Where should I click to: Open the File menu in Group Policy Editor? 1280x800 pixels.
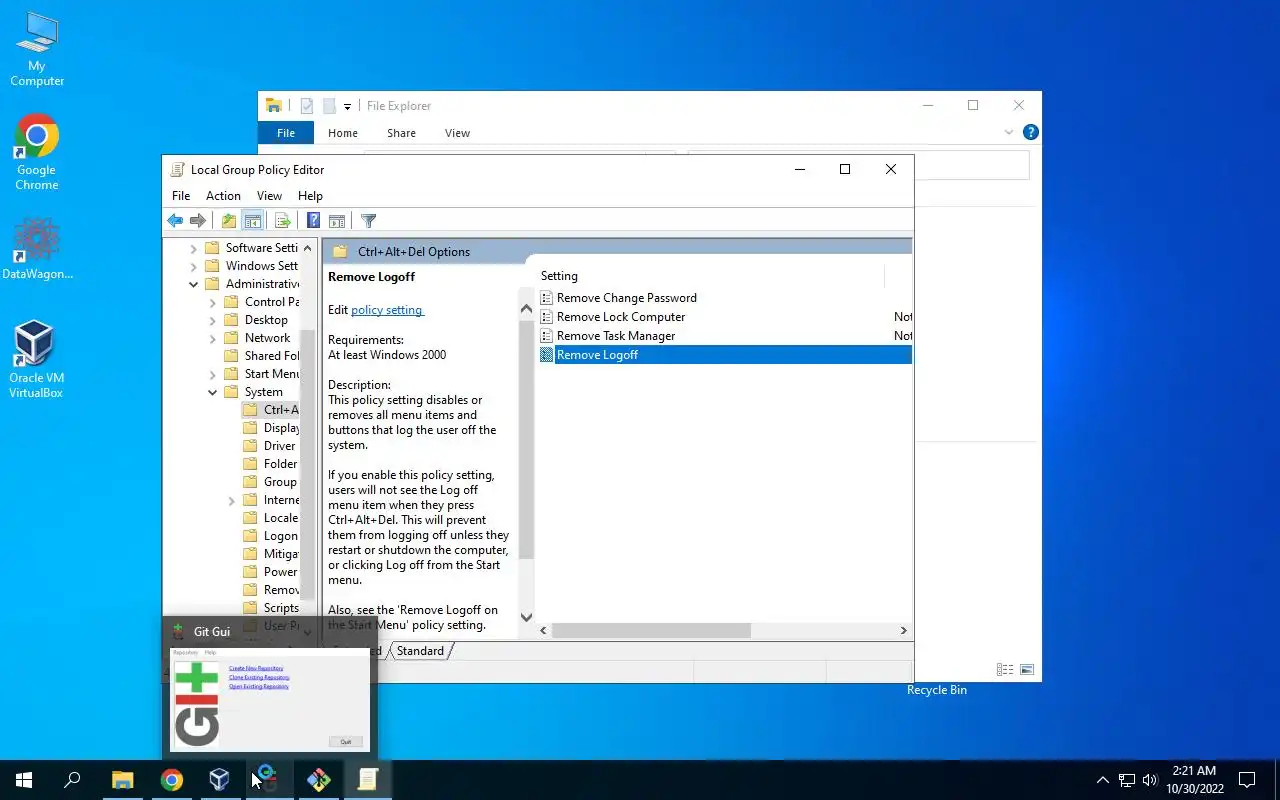(x=181, y=196)
